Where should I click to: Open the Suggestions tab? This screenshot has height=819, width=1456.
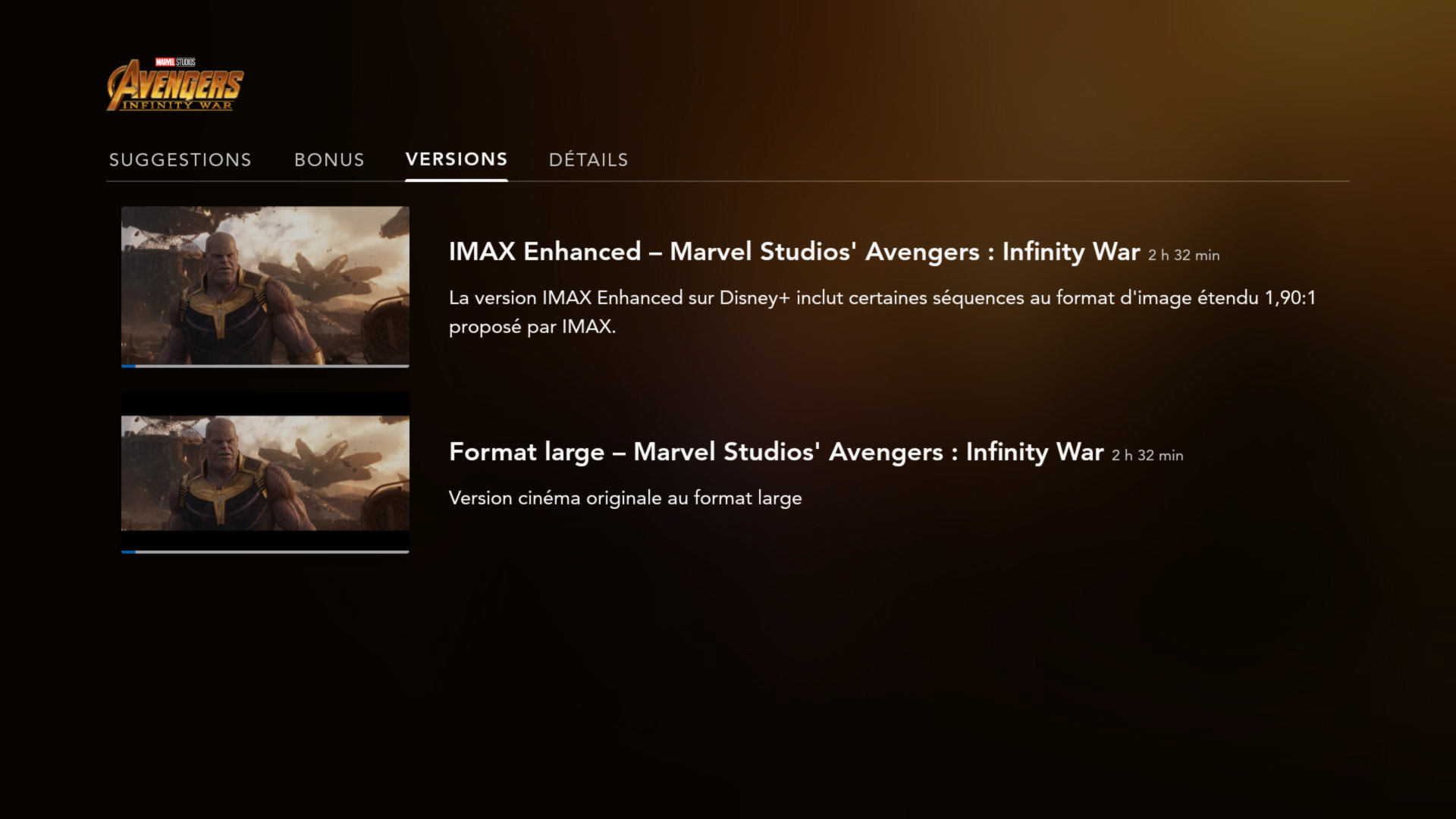tap(180, 160)
